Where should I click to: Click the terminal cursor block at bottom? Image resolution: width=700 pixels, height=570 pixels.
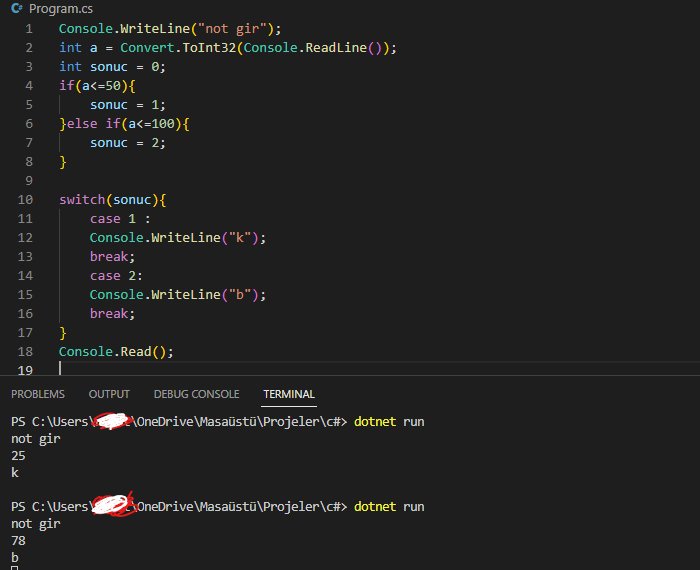point(15,568)
